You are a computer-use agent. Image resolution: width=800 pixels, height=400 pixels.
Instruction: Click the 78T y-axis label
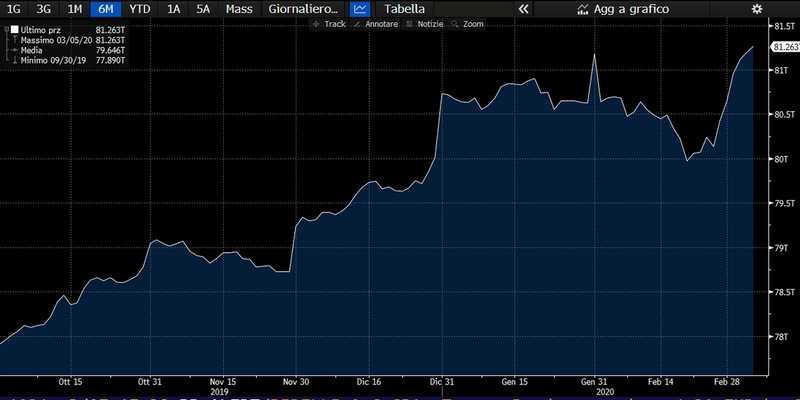point(781,337)
